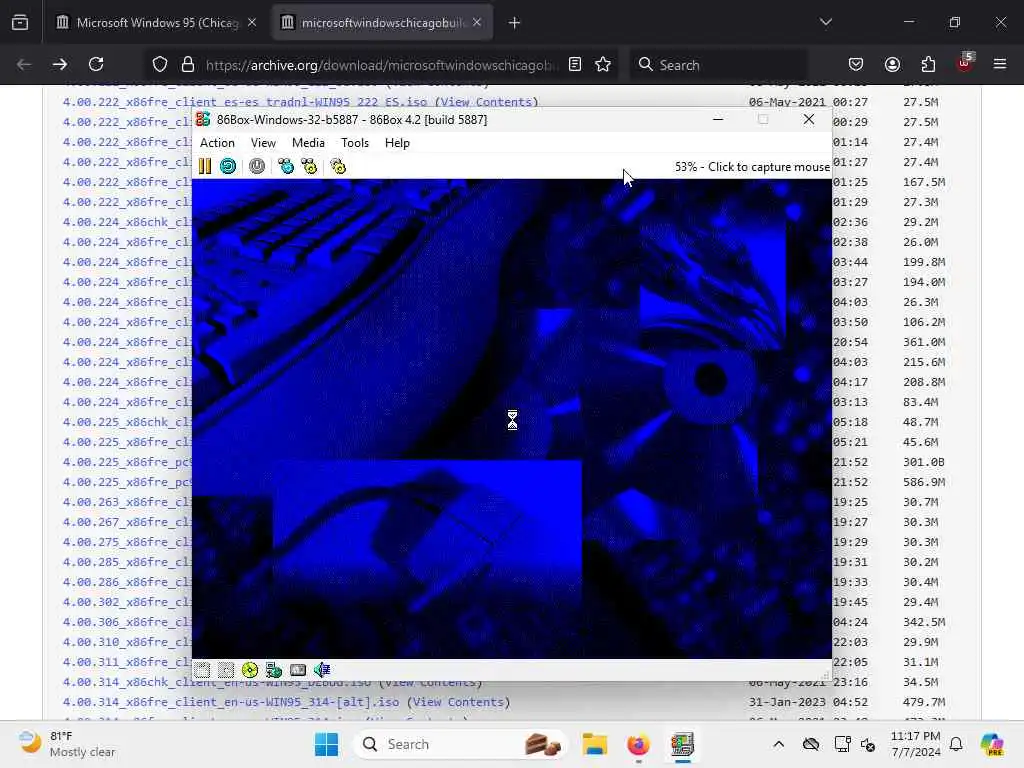Click the 86Box hard reset icon
The width and height of the screenshot is (1024, 768).
click(228, 167)
